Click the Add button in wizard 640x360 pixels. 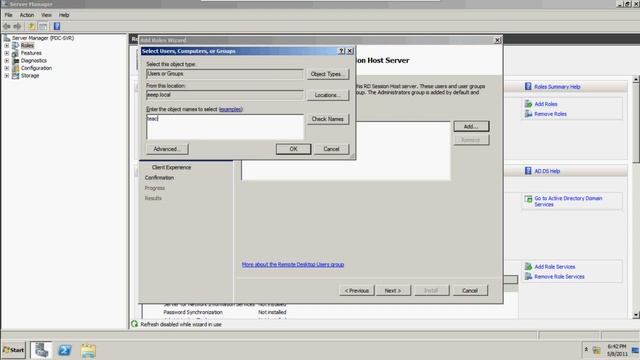(471, 127)
